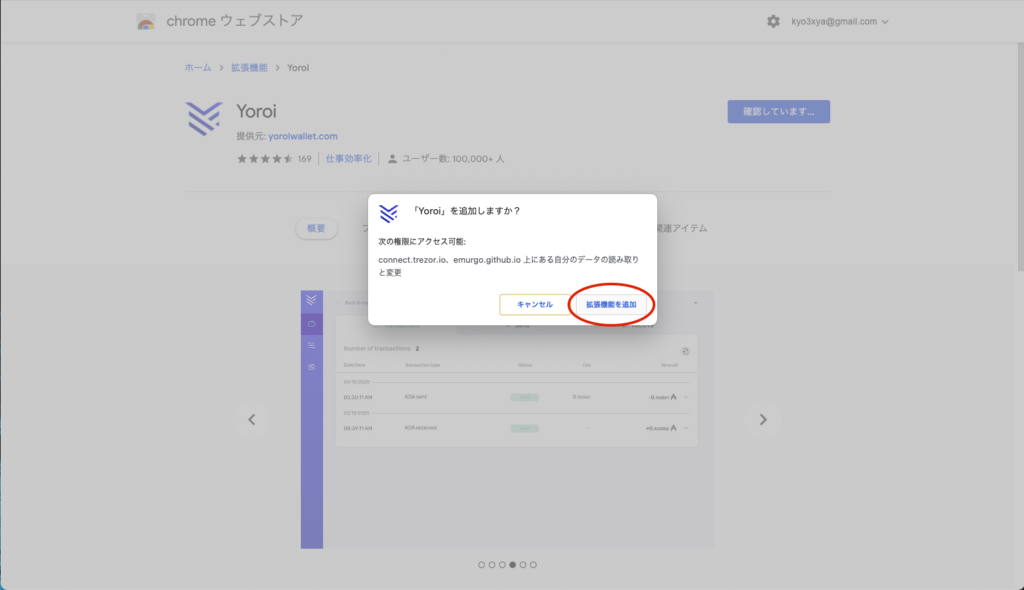Show next screenshot with right arrow

(763, 419)
